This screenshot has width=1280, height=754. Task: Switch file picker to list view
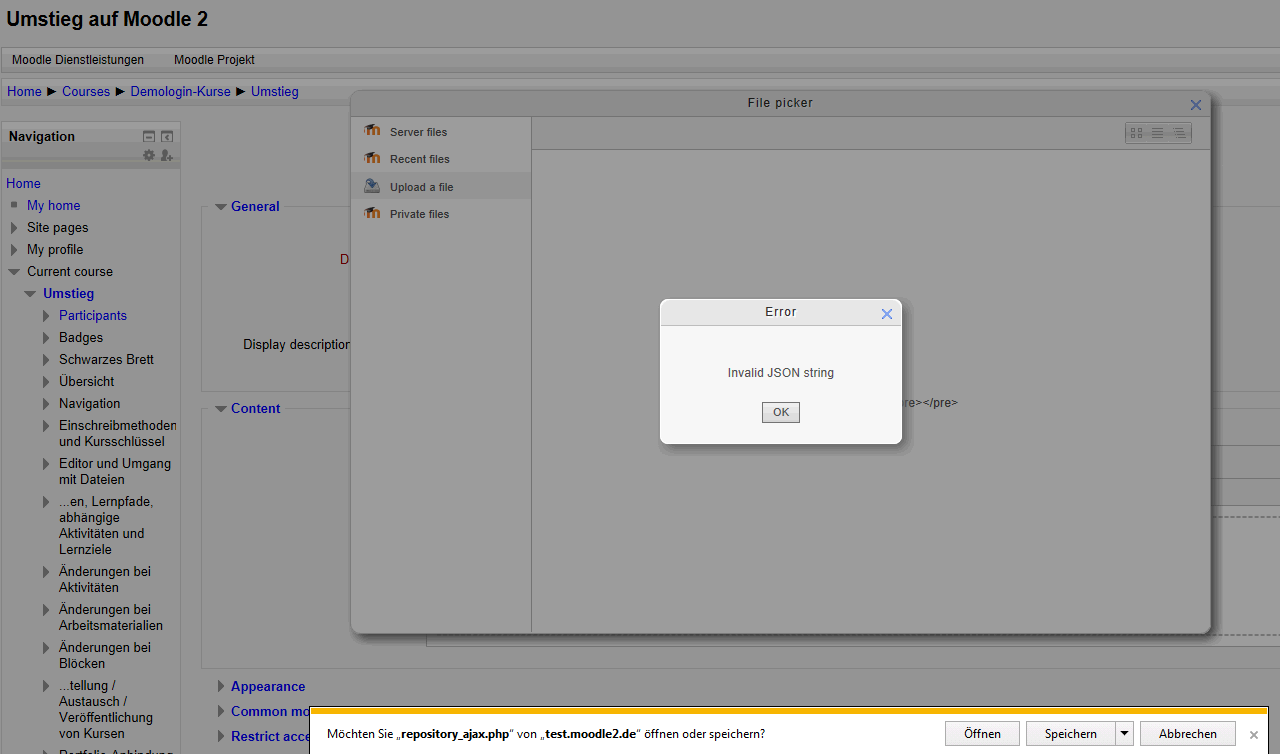point(1157,133)
